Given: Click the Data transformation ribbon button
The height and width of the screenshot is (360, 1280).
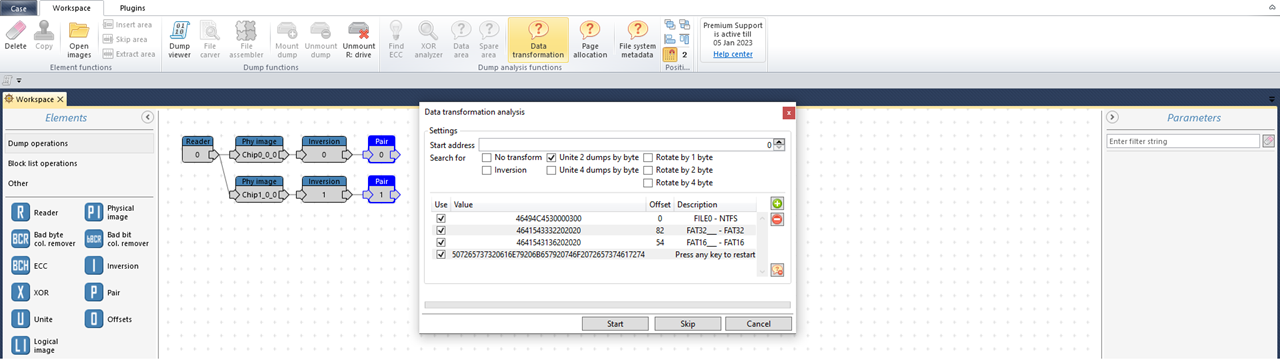Looking at the screenshot, I should (x=538, y=40).
